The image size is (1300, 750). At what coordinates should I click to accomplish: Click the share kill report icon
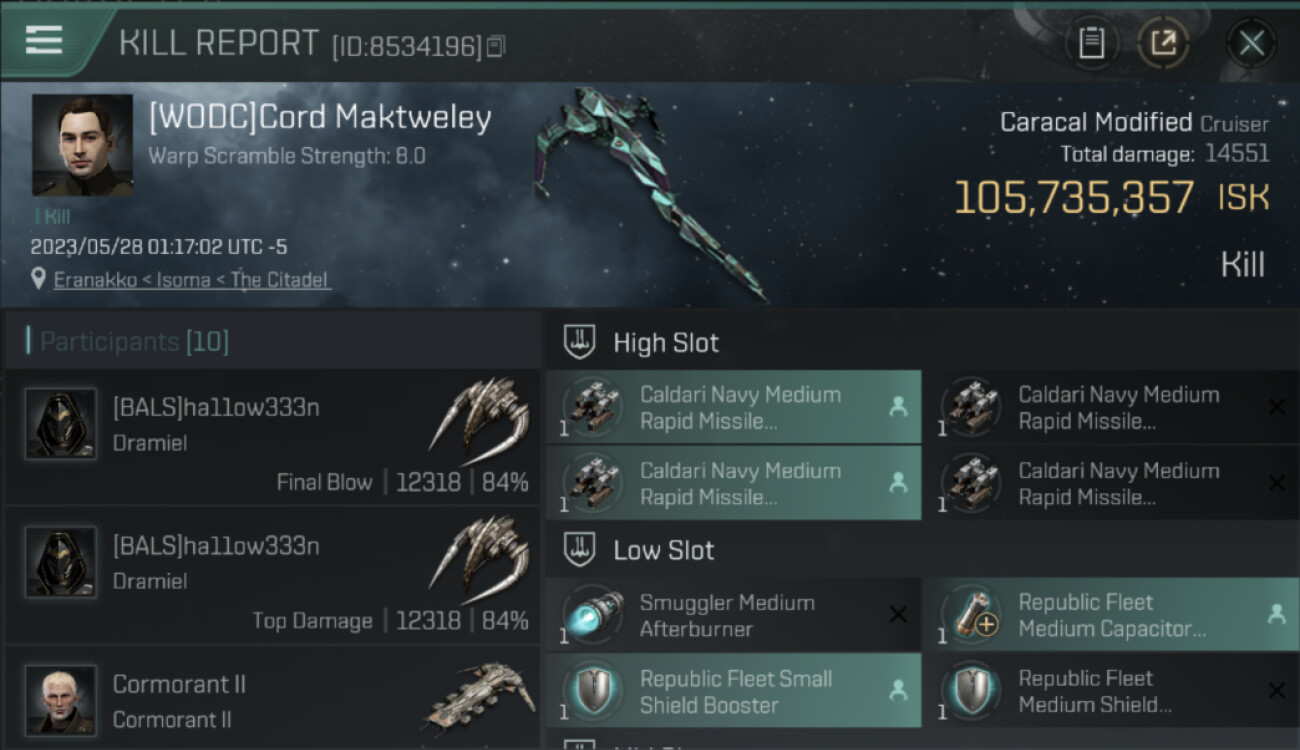1163,43
